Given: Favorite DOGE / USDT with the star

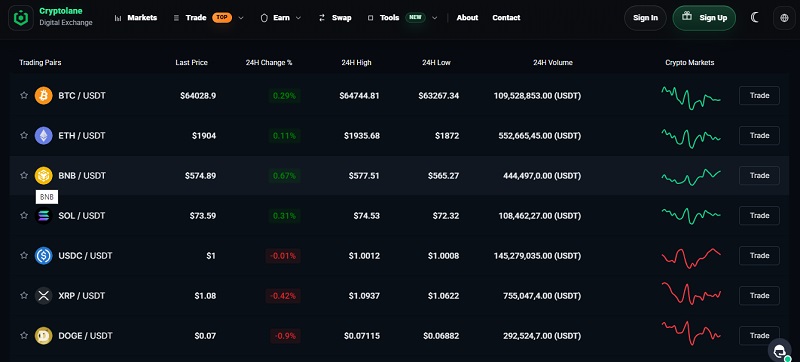Looking at the screenshot, I should click(24, 335).
